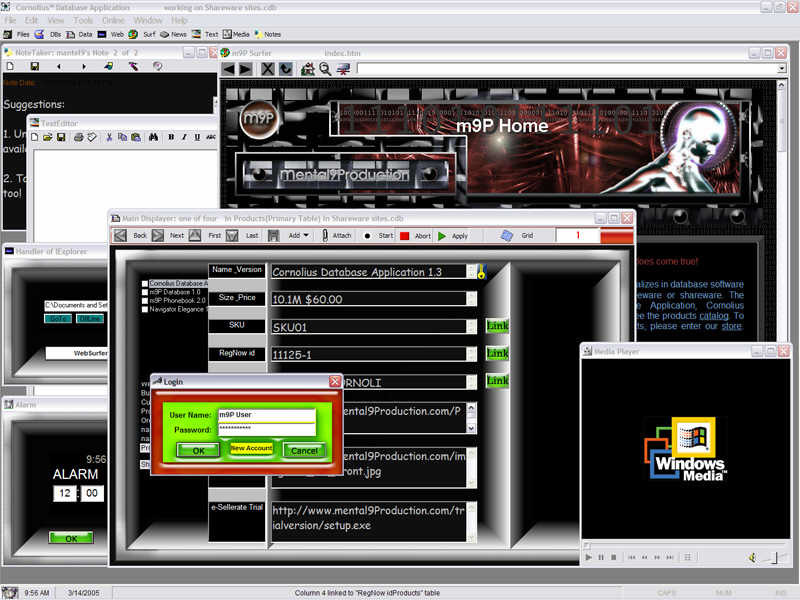The height and width of the screenshot is (600, 800).
Task: Save the note in NoteTaker
Action: click(35, 66)
